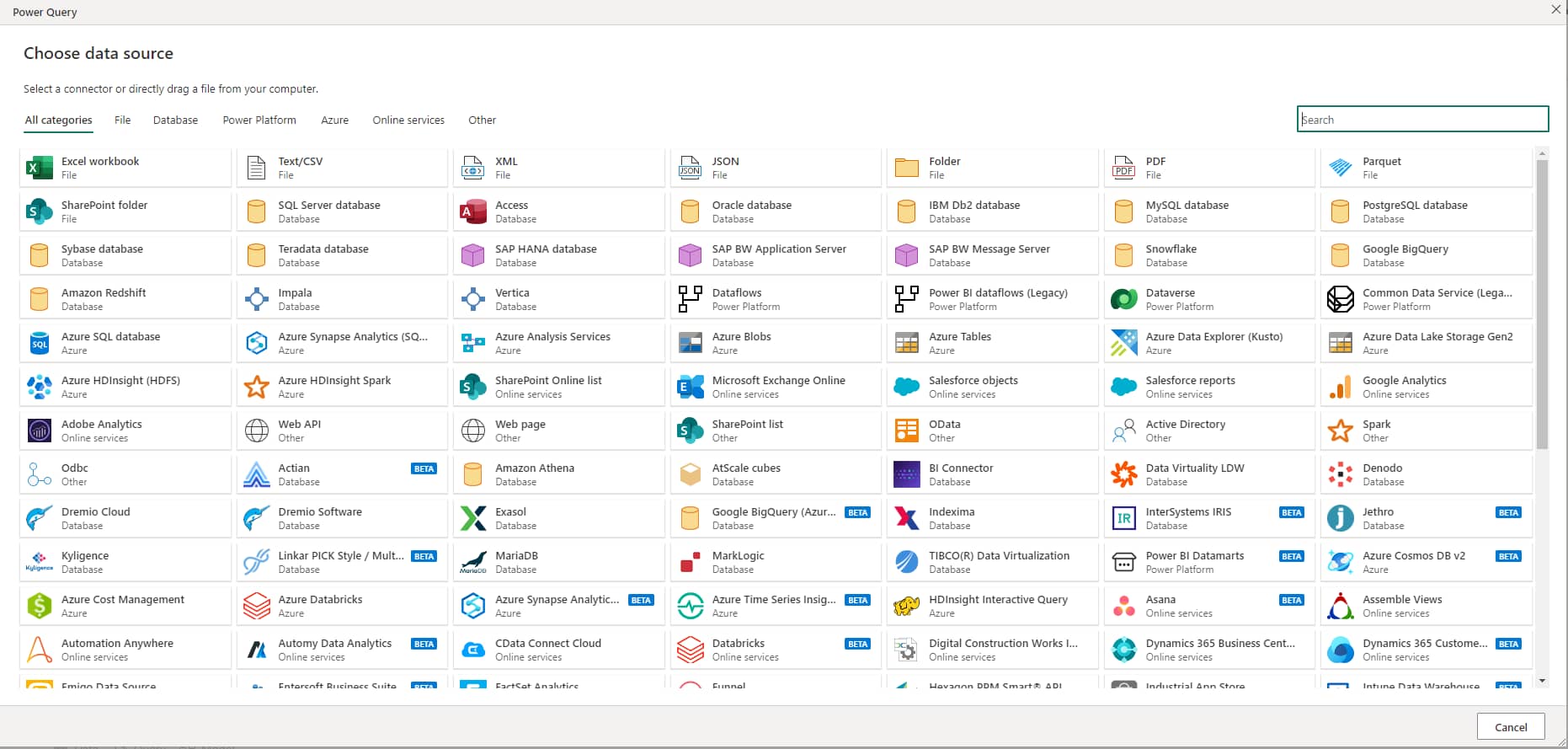Select the Web API globe icon
Image resolution: width=1568 pixels, height=749 pixels.
click(257, 431)
